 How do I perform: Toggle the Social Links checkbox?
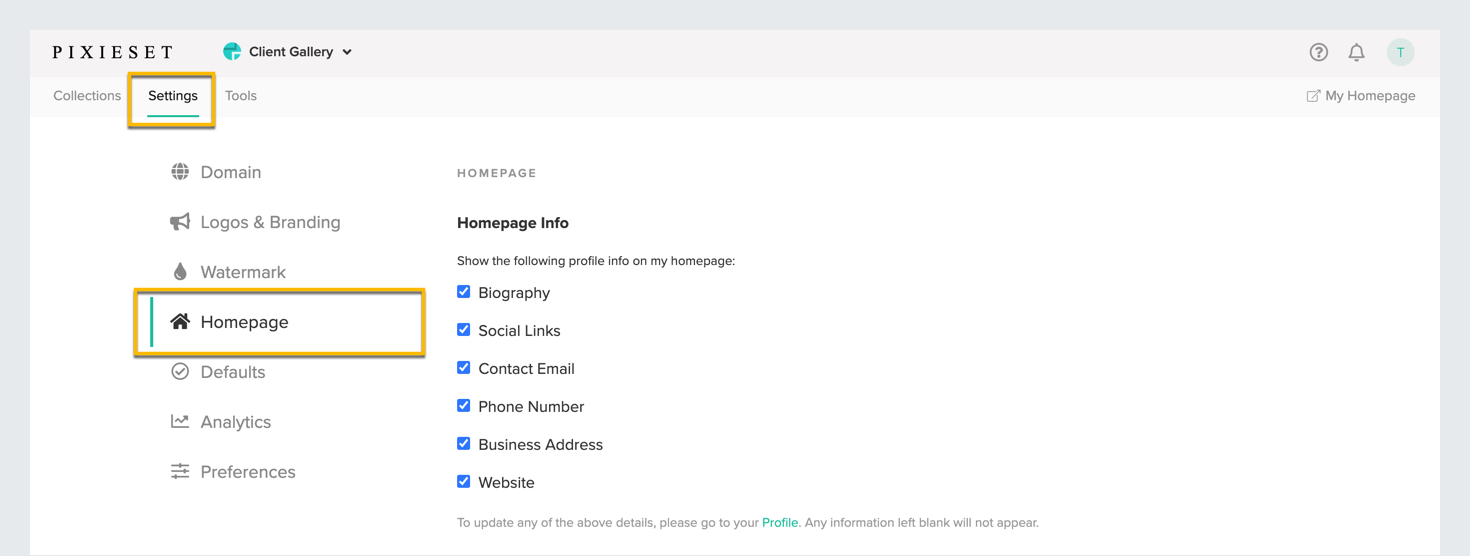click(x=464, y=330)
